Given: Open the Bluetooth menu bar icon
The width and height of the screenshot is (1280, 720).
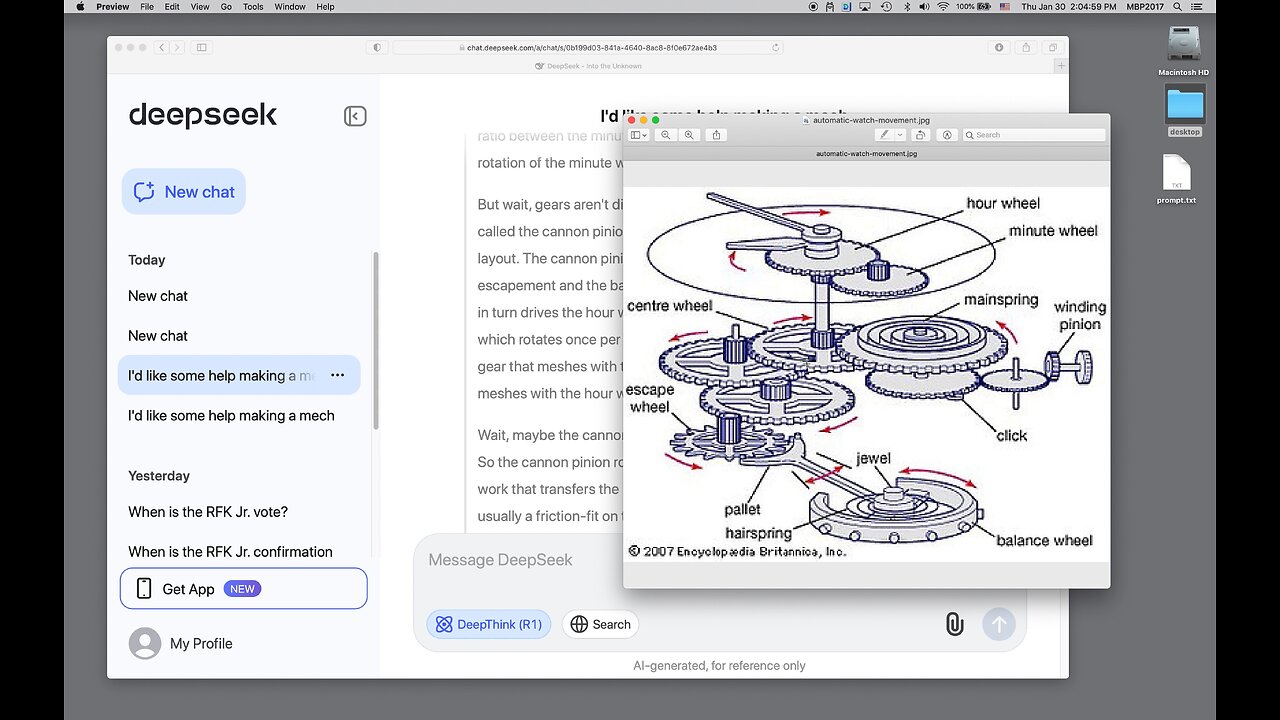Looking at the screenshot, I should (906, 7).
